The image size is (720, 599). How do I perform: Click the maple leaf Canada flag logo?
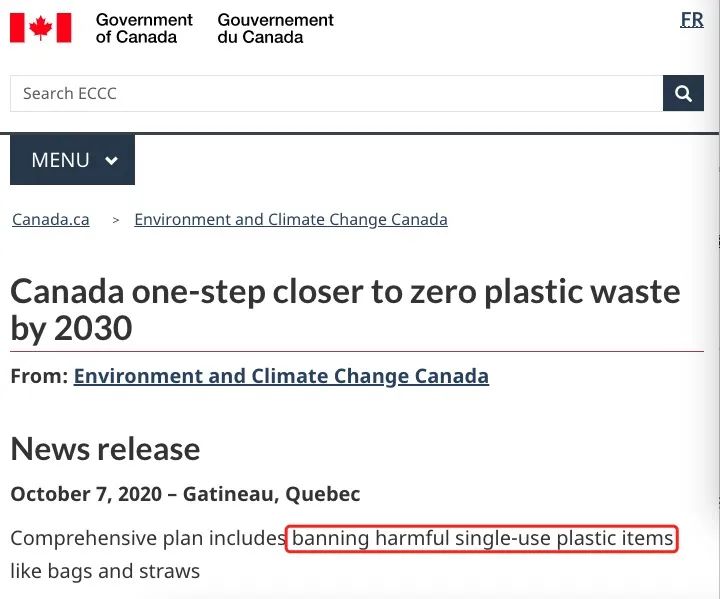click(41, 28)
